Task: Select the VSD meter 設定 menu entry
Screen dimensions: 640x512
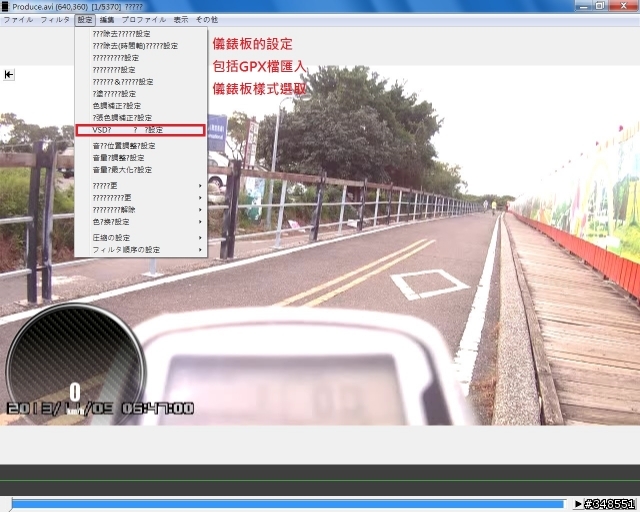Action: [140, 130]
